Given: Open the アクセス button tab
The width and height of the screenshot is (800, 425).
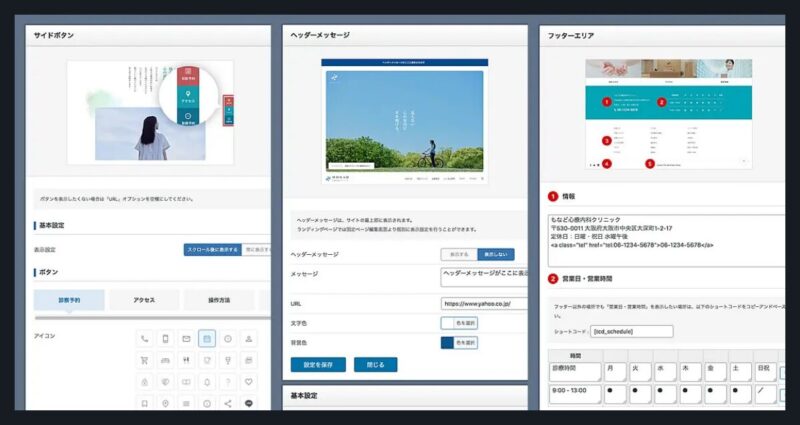Looking at the screenshot, I should [144, 300].
